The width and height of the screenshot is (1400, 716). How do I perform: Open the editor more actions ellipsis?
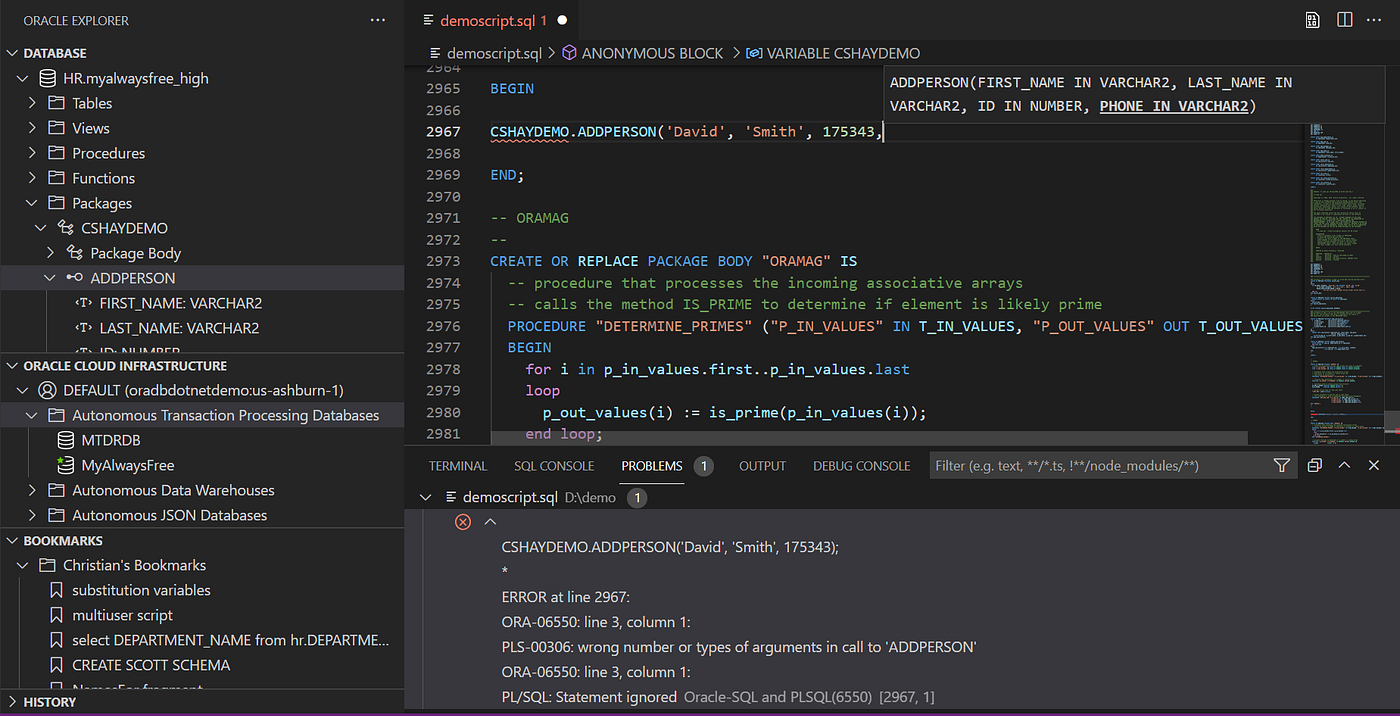click(1376, 20)
